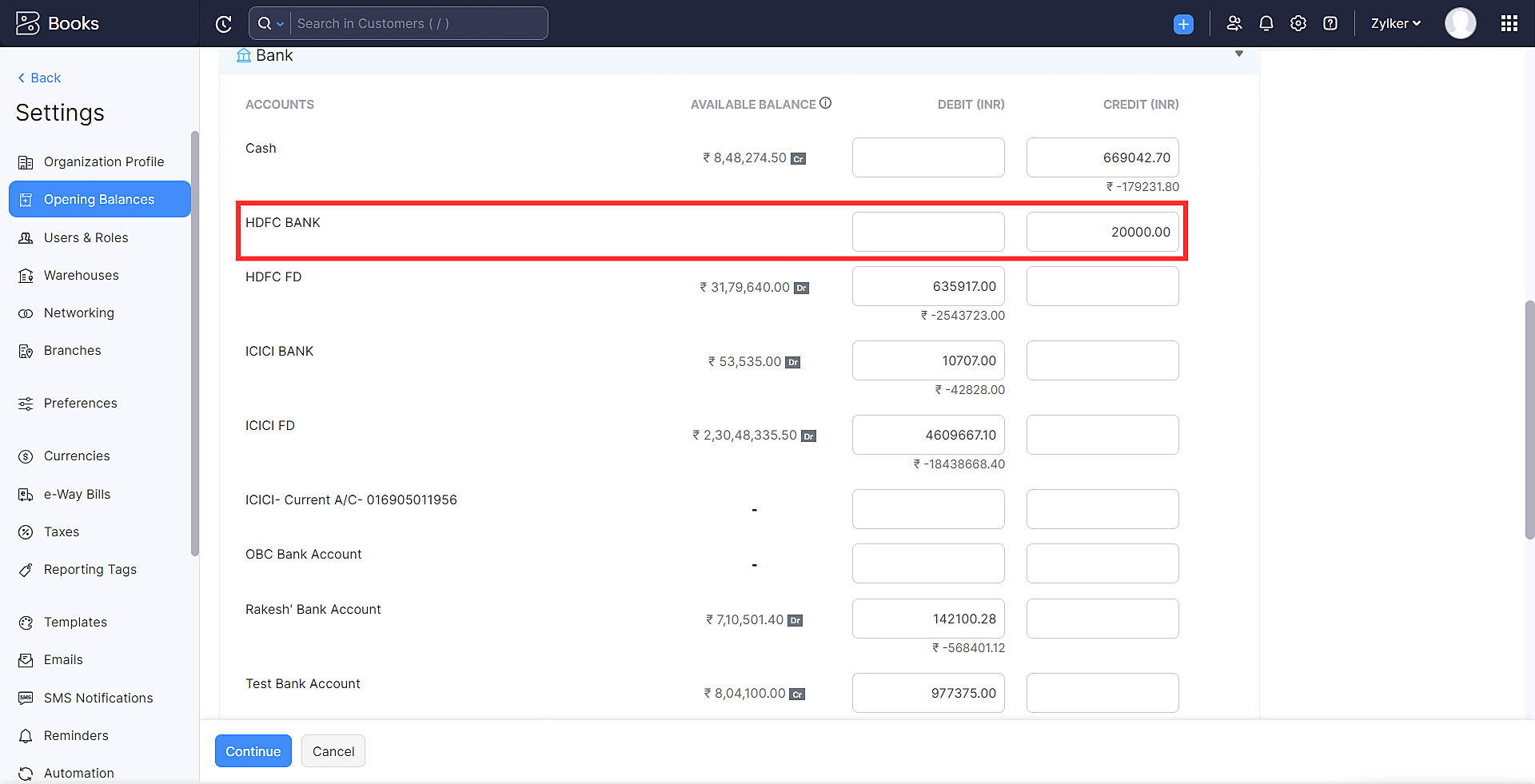The image size is (1535, 784).
Task: Click the recent activity history icon
Action: [224, 24]
